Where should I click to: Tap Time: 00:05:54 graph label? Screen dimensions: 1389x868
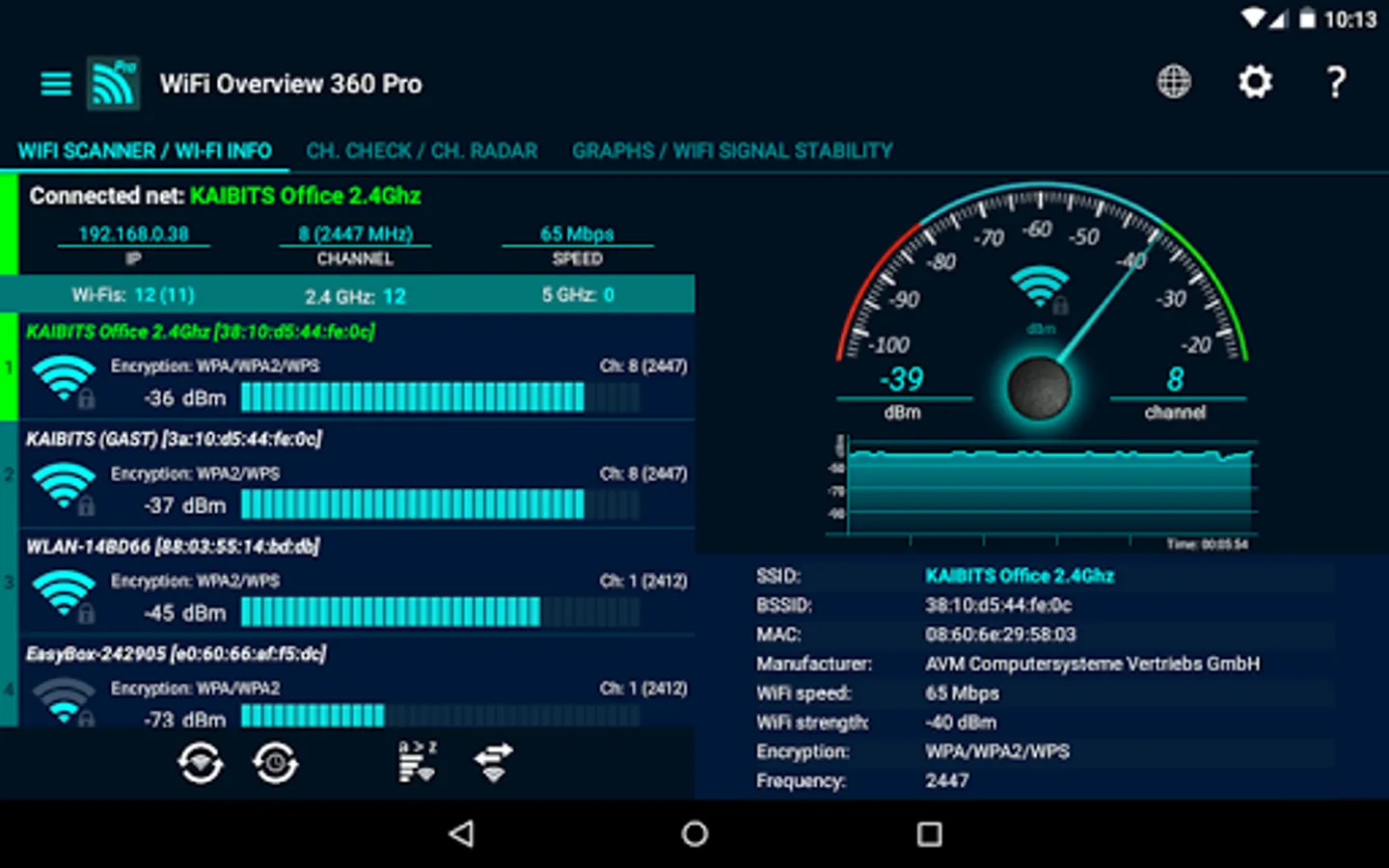pyautogui.click(x=1207, y=545)
